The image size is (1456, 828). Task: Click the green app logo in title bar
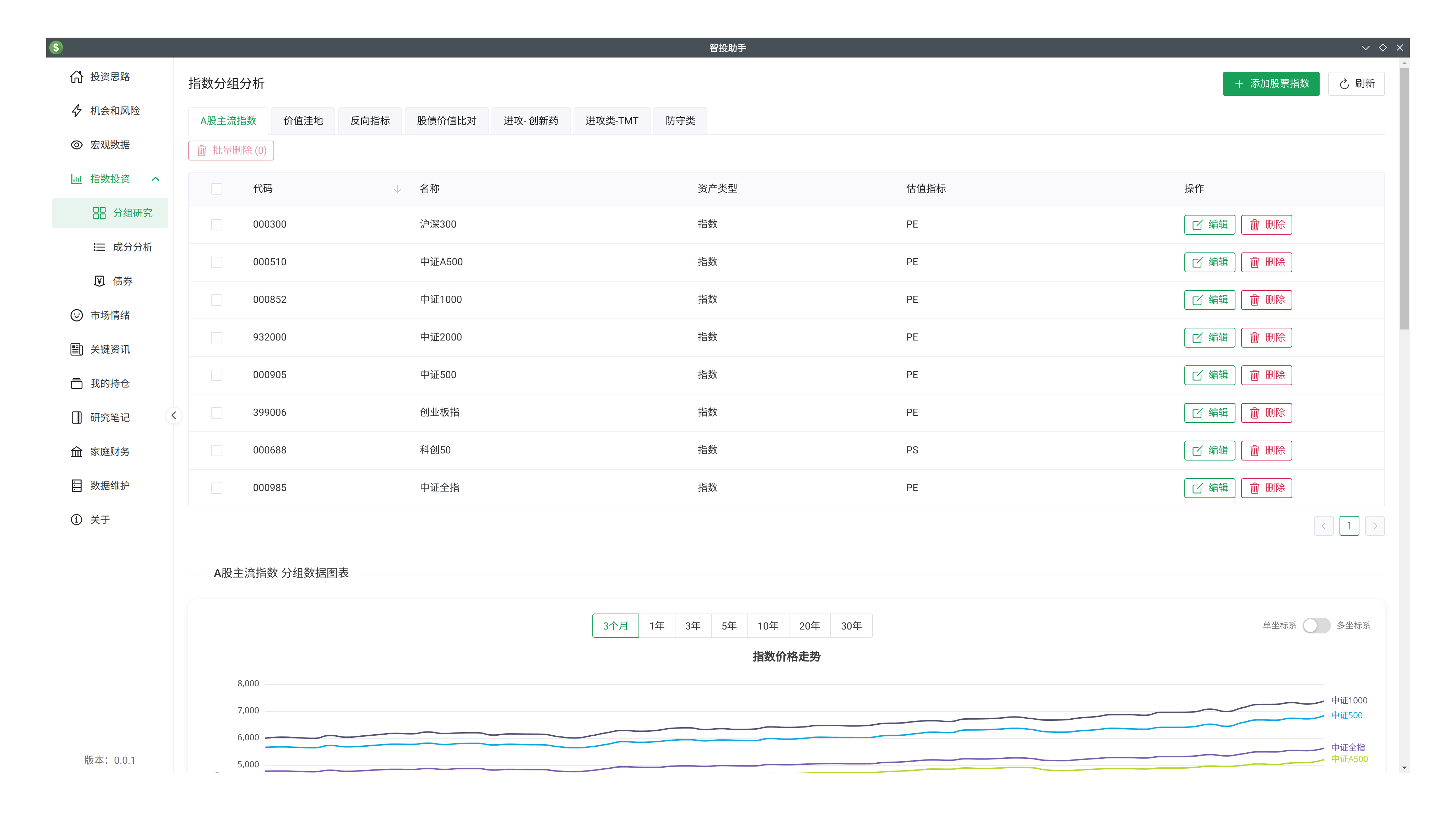[x=56, y=48]
